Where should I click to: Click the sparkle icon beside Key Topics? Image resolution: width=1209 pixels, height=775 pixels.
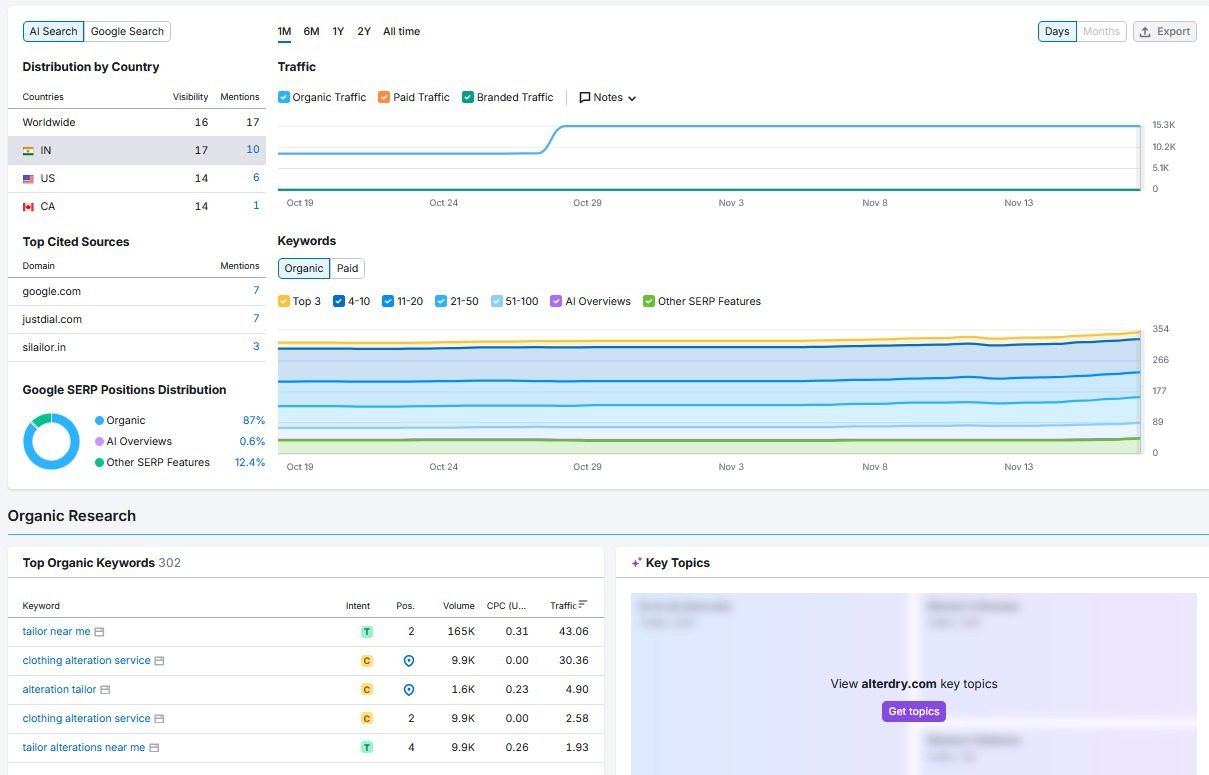tap(636, 563)
